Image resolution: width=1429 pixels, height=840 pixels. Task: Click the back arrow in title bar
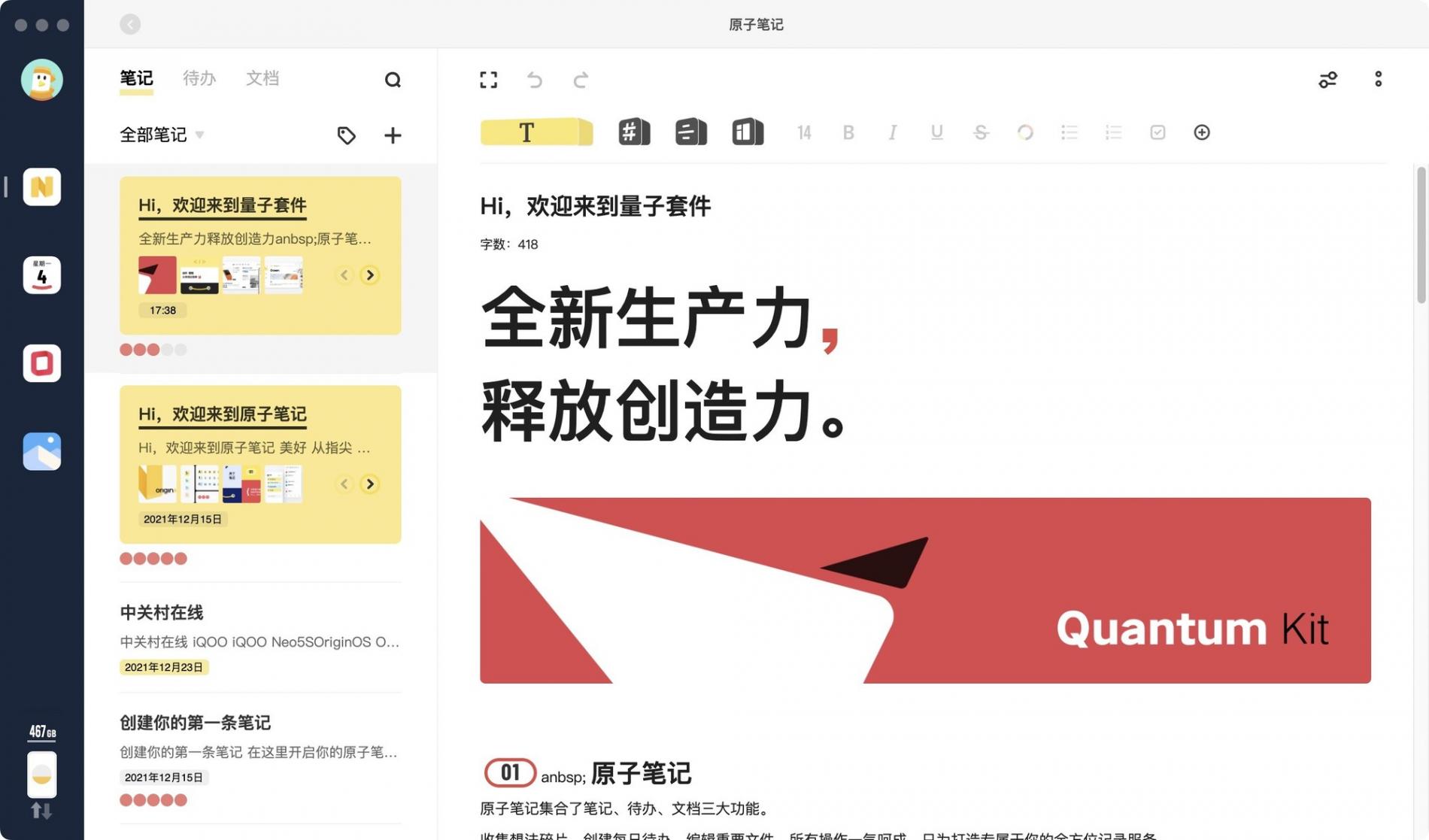click(x=130, y=24)
